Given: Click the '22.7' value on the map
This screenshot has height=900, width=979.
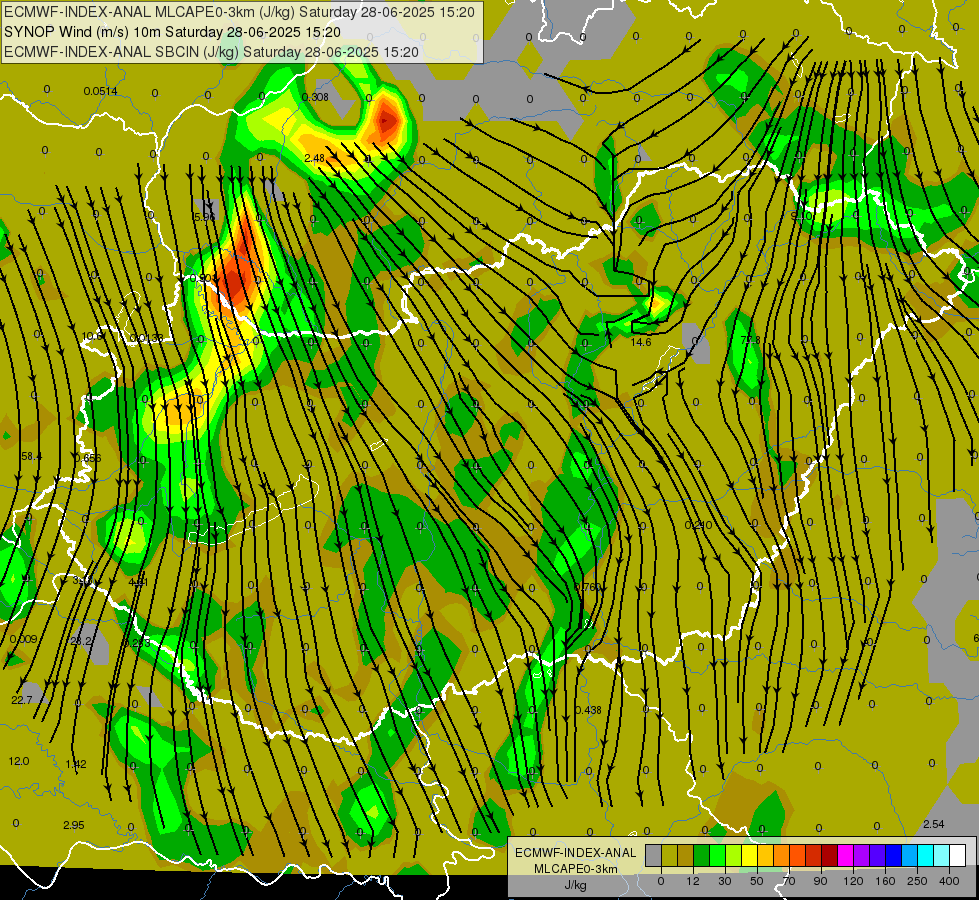Looking at the screenshot, I should pyautogui.click(x=22, y=700).
